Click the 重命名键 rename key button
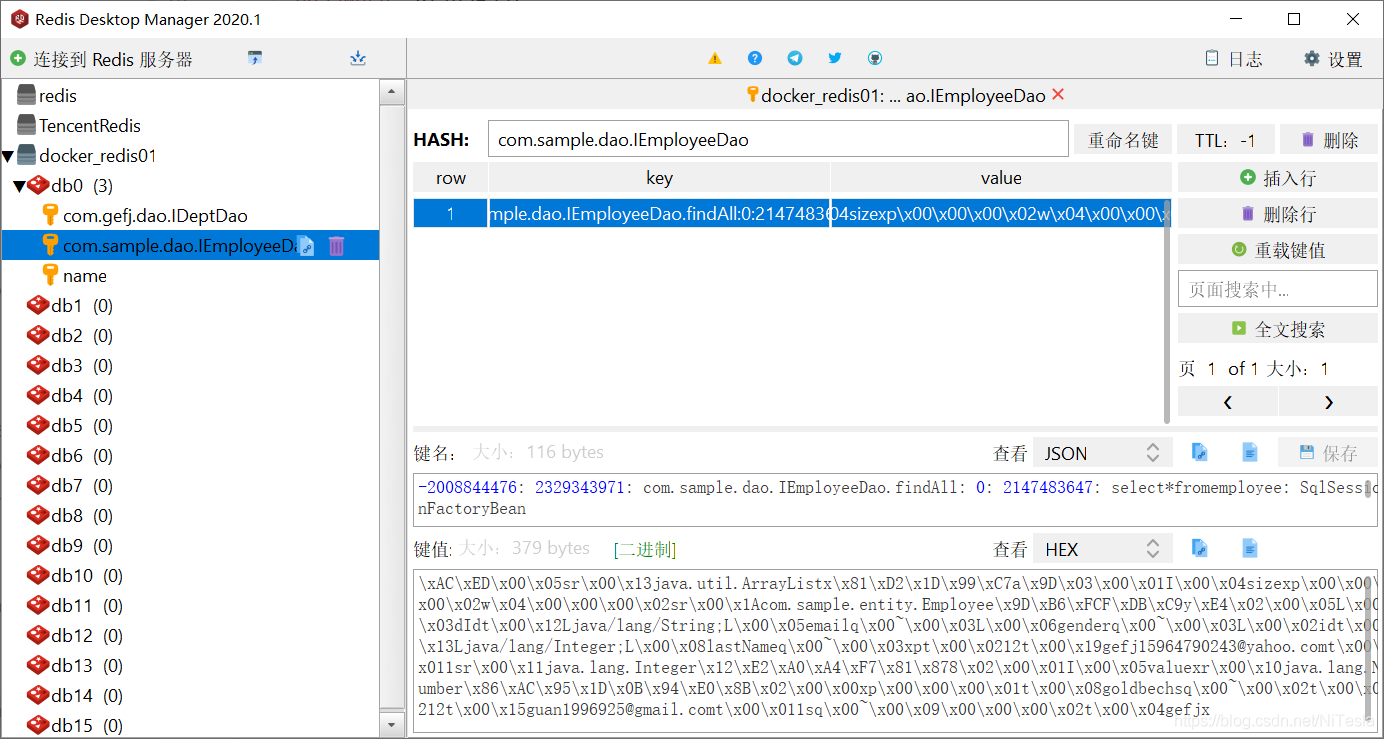Screen dimensions: 1384x739 coord(1123,140)
